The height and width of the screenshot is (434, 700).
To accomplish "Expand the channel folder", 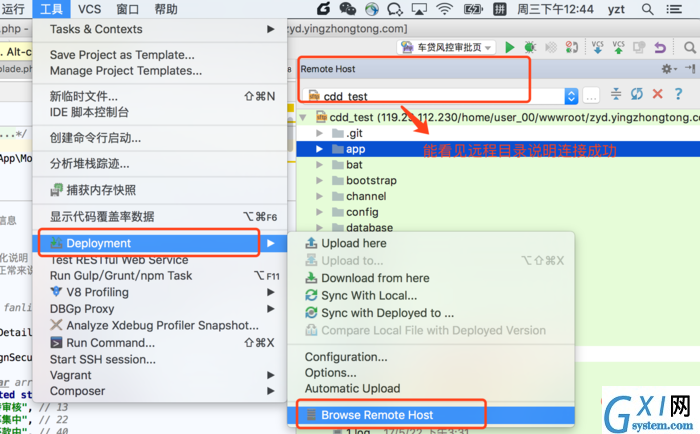I will [319, 196].
